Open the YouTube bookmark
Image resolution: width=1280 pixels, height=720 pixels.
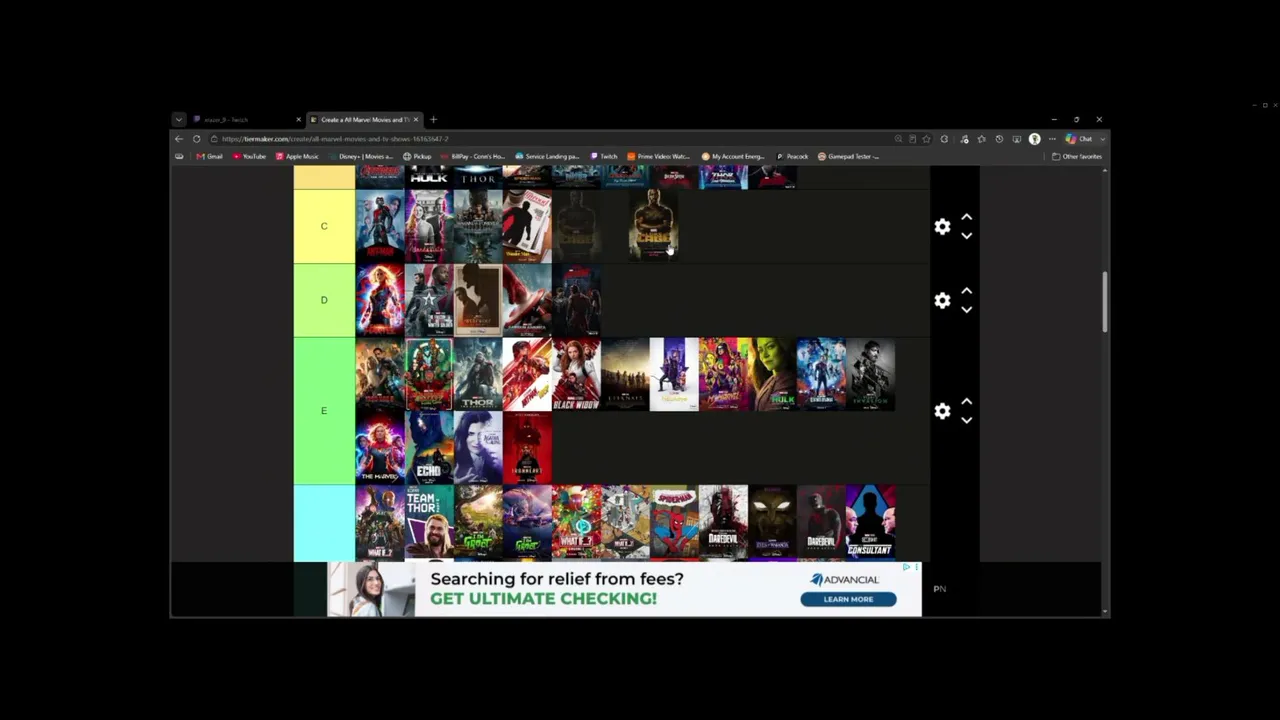(x=250, y=157)
